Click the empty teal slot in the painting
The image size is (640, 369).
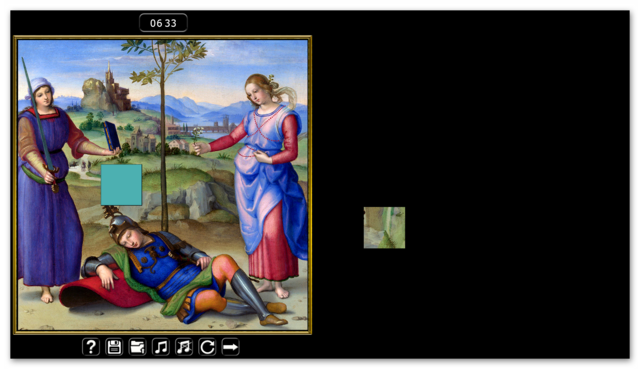pyautogui.click(x=121, y=185)
